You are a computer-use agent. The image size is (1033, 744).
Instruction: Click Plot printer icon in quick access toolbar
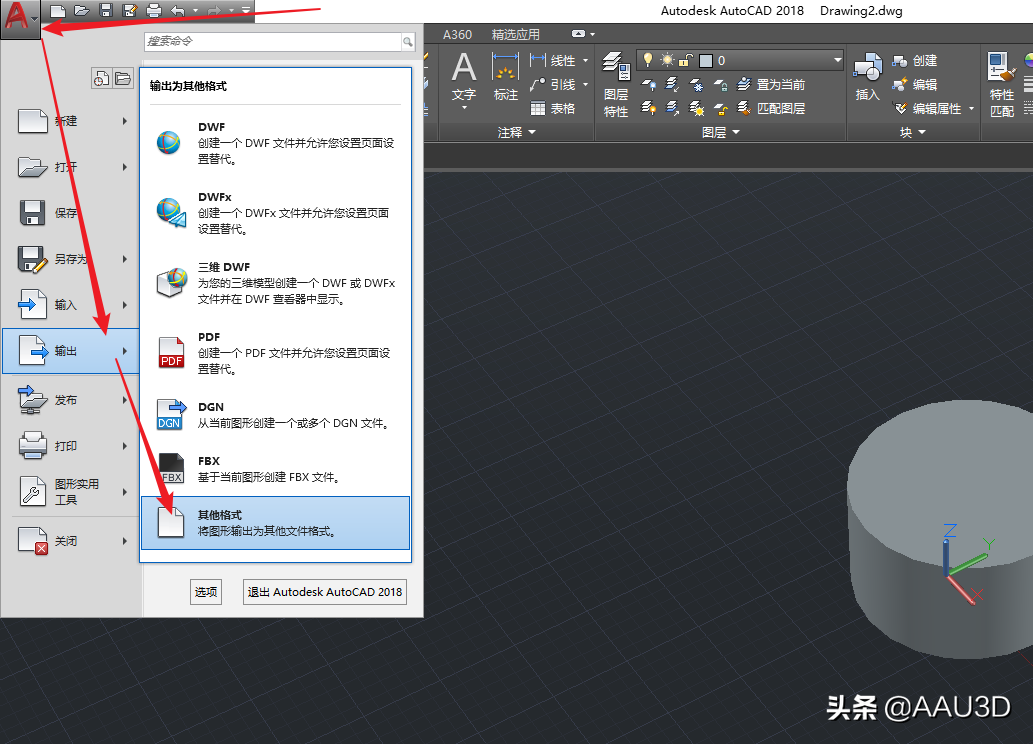154,11
